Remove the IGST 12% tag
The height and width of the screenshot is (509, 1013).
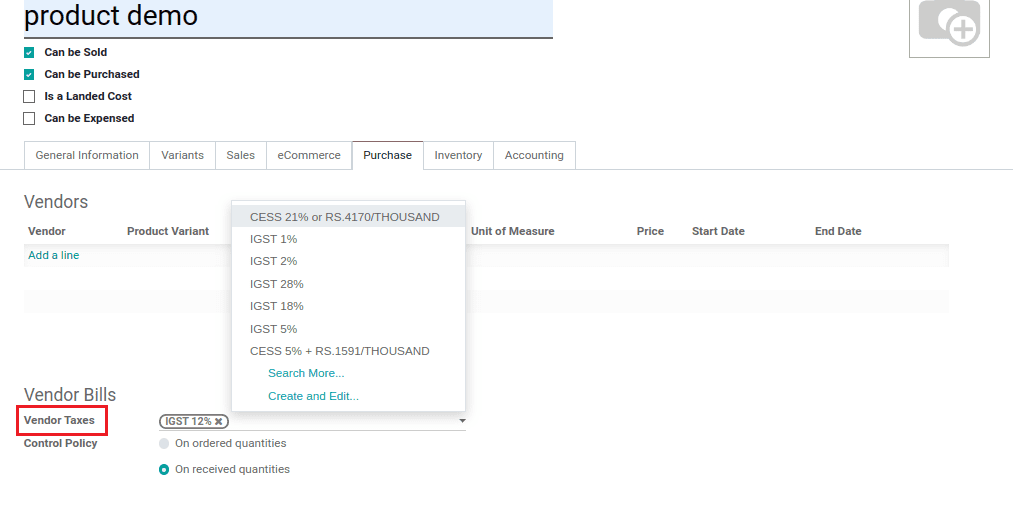pos(219,421)
